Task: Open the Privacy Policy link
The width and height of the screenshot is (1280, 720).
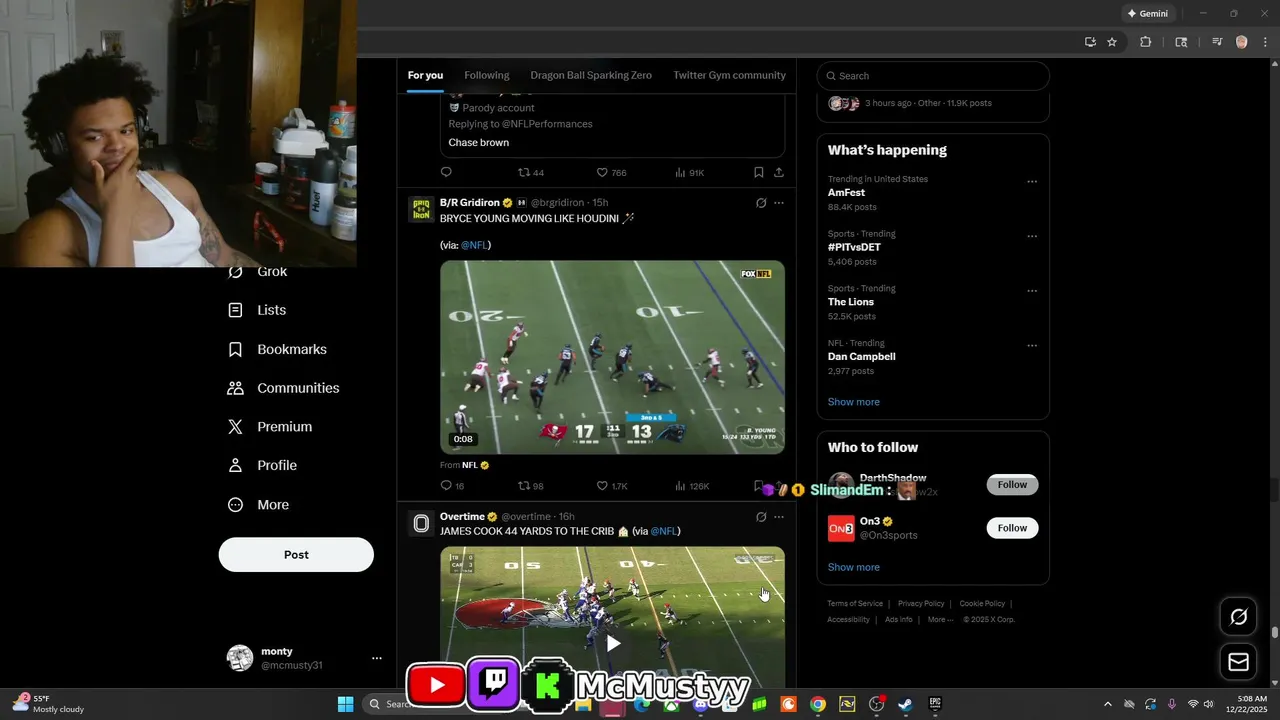Action: (x=921, y=604)
